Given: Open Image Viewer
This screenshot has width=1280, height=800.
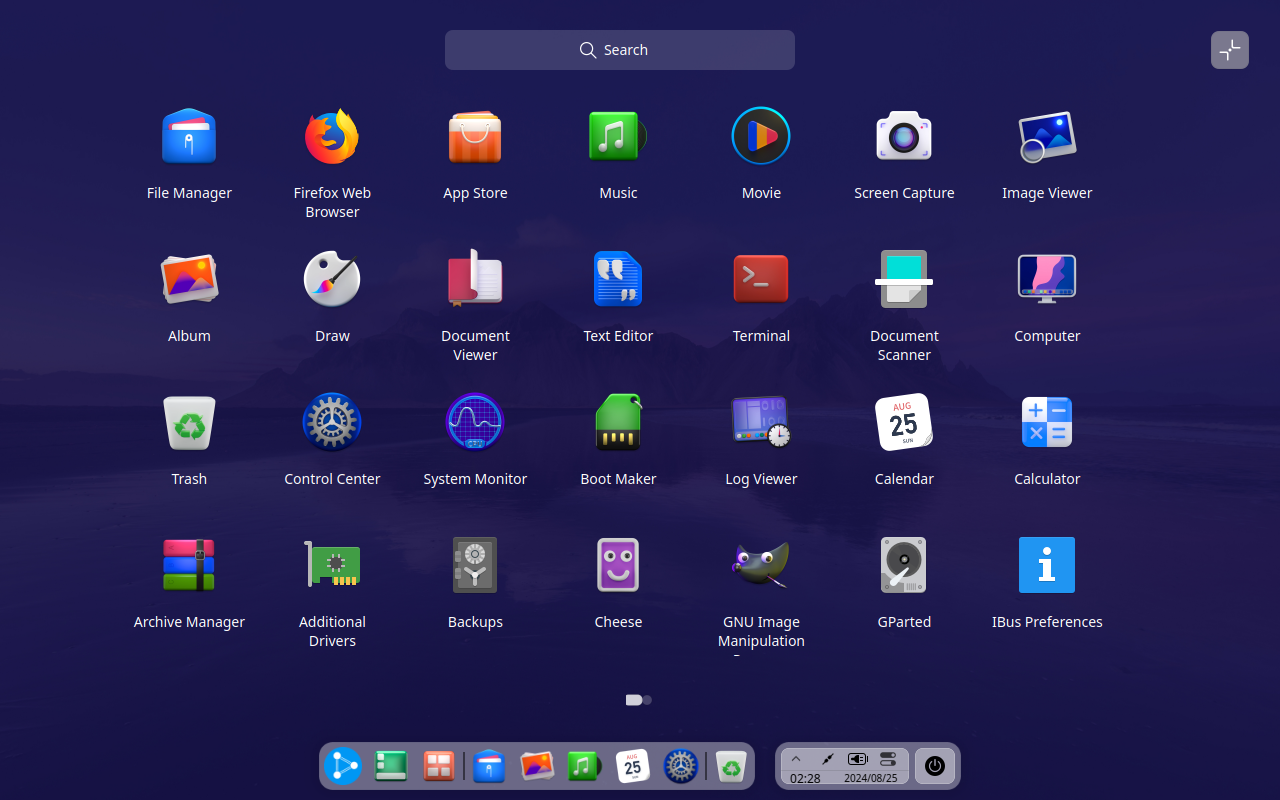Looking at the screenshot, I should pos(1047,136).
